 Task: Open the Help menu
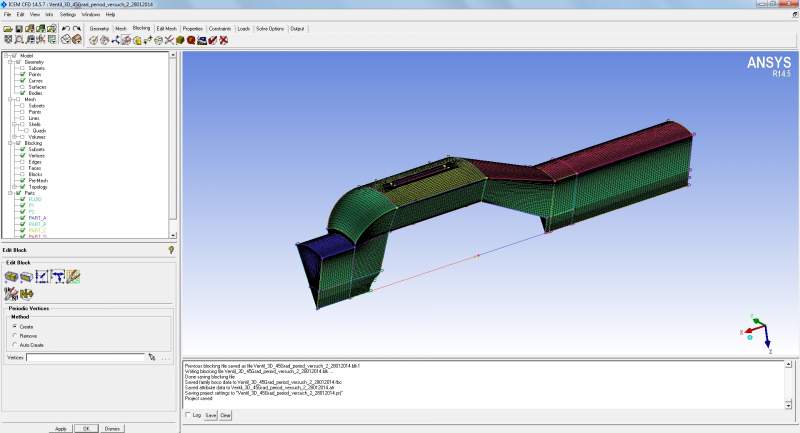click(110, 14)
